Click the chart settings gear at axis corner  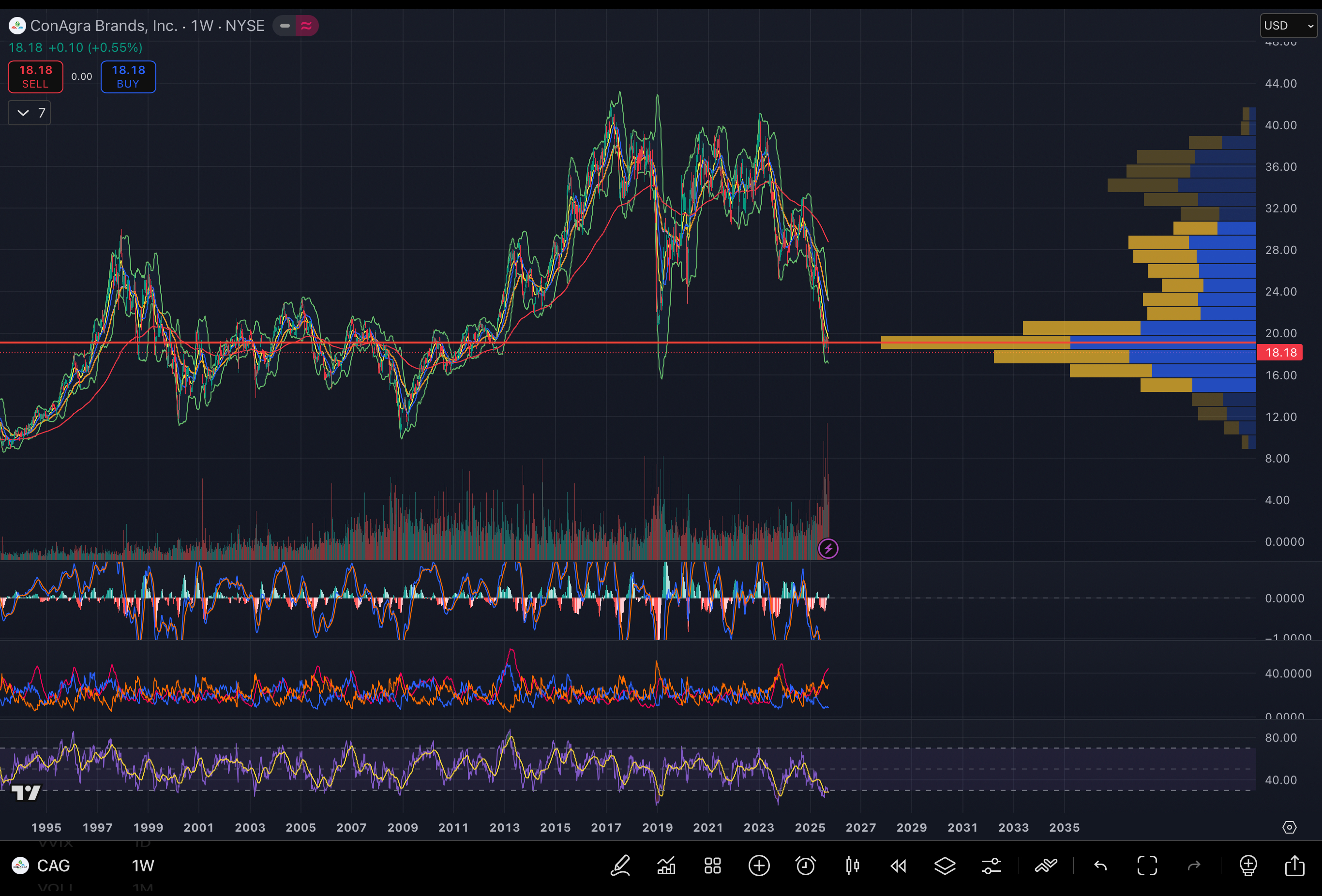pyautogui.click(x=1289, y=827)
